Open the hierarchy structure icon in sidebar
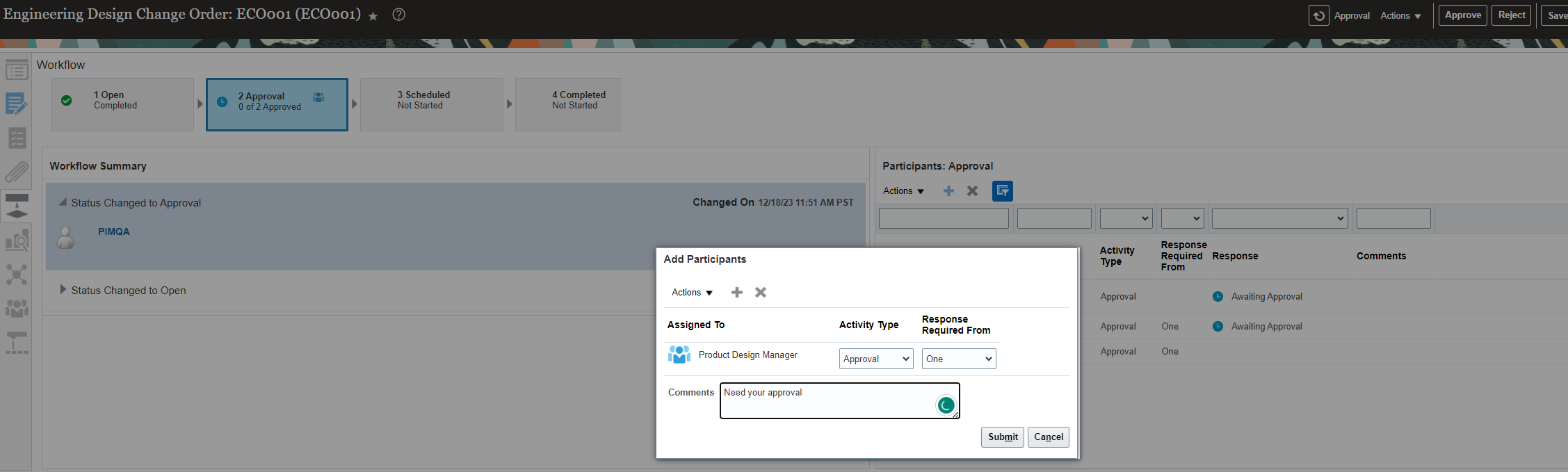The image size is (1568, 472). [17, 342]
